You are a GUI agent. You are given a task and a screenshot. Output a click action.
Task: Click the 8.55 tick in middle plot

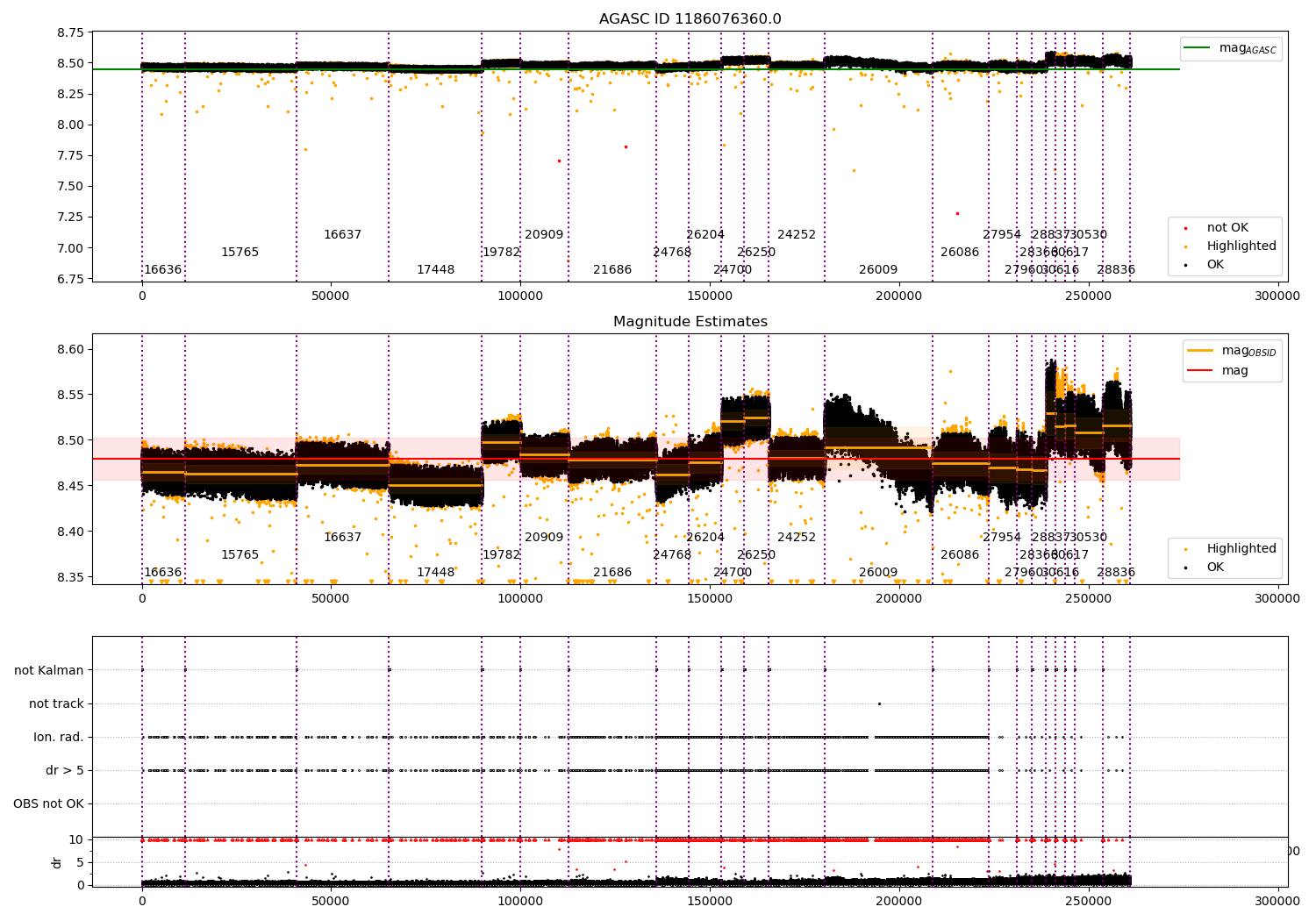[70, 395]
